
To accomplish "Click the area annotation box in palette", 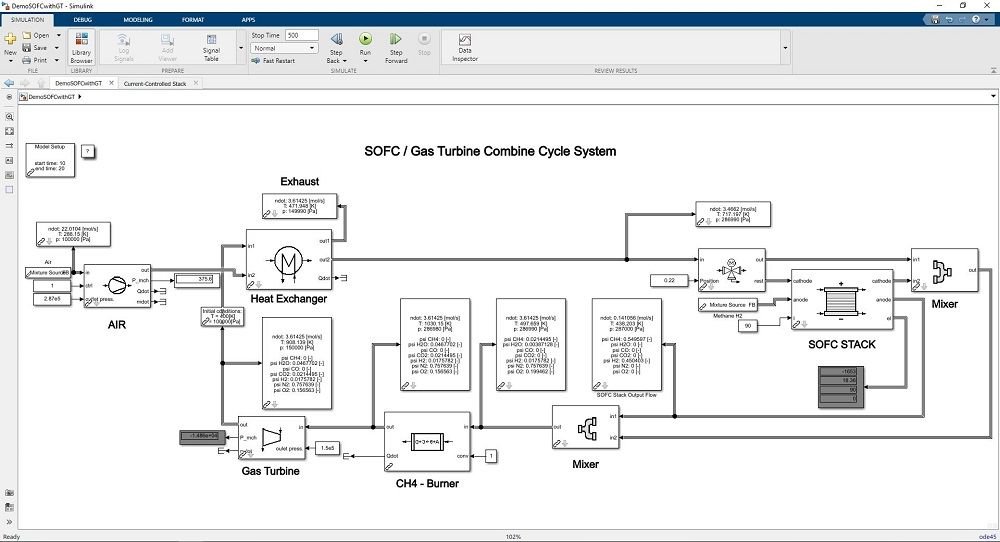I will pos(9,188).
